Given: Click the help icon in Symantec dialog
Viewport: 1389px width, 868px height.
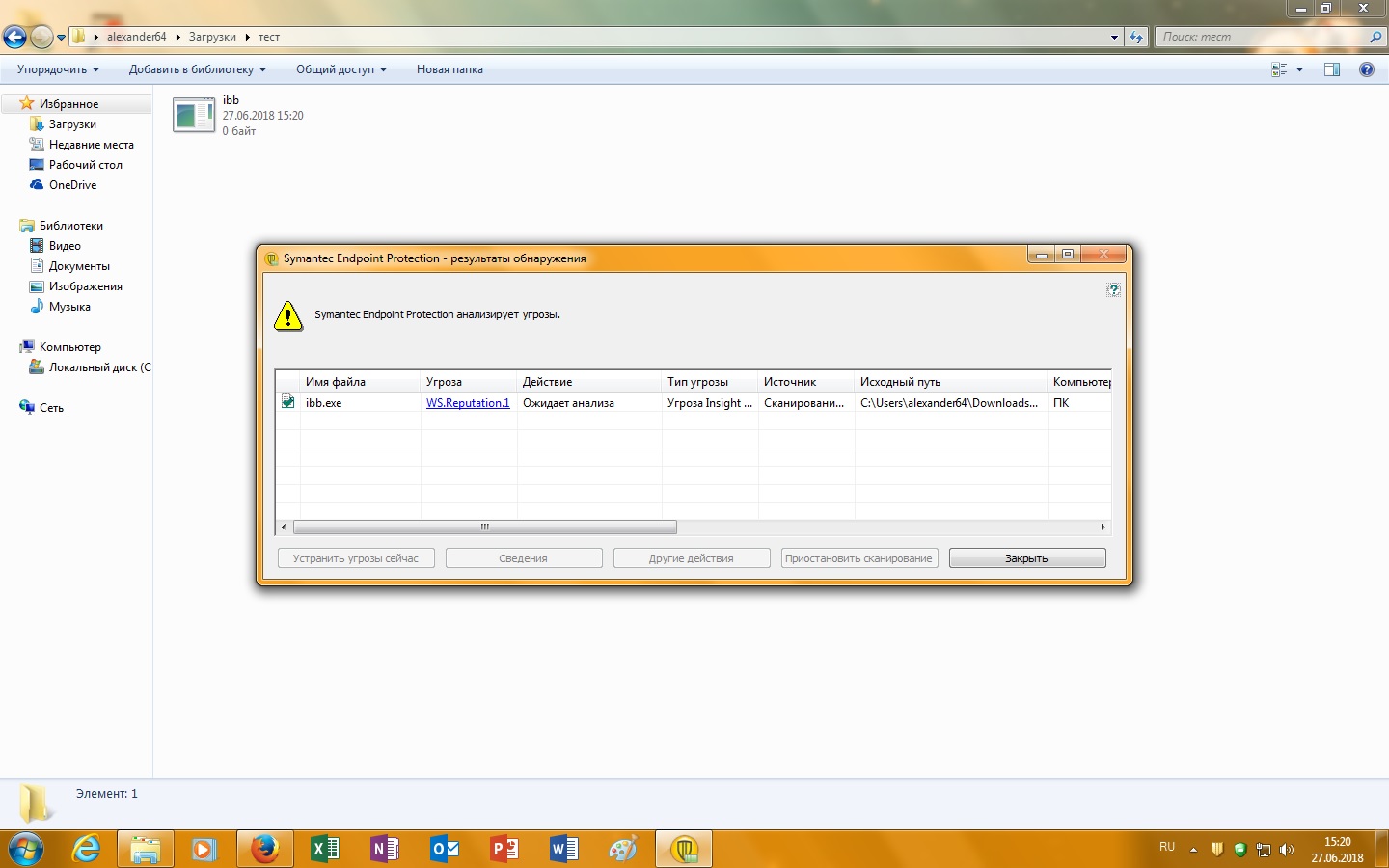Looking at the screenshot, I should click(1113, 289).
